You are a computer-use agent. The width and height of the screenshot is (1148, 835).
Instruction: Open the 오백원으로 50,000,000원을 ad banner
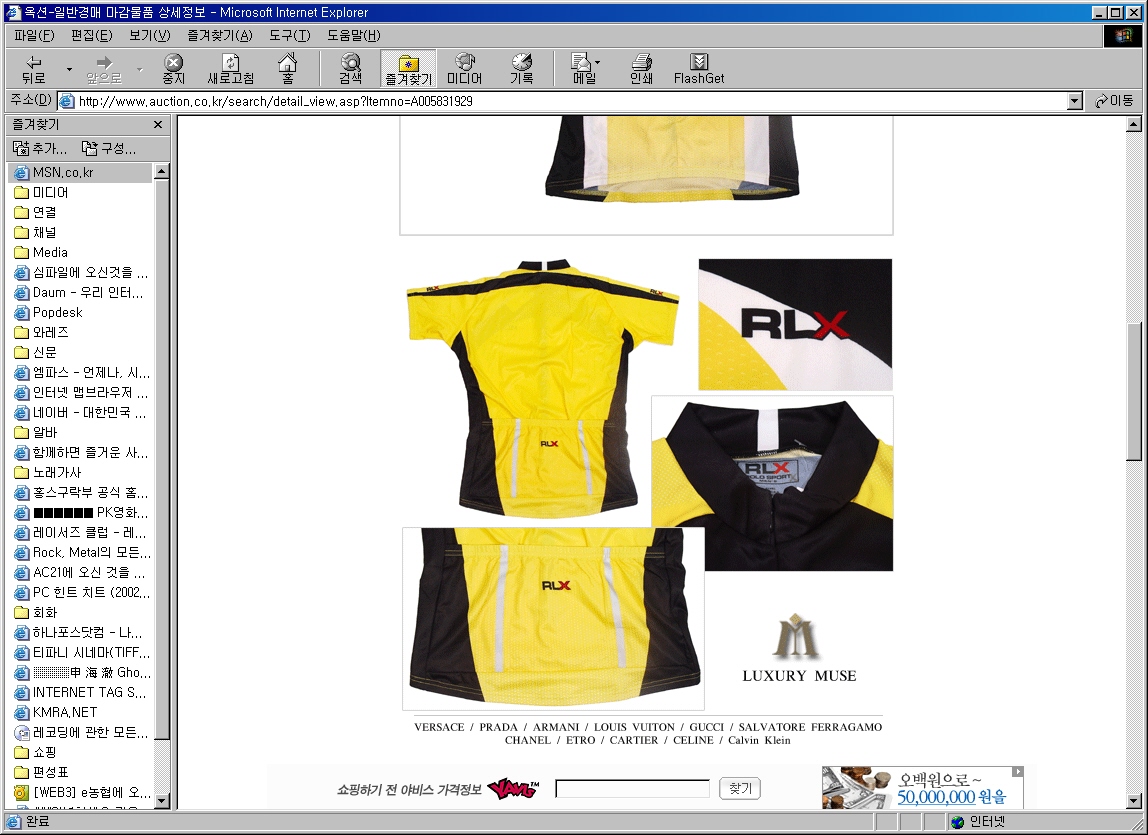click(922, 787)
